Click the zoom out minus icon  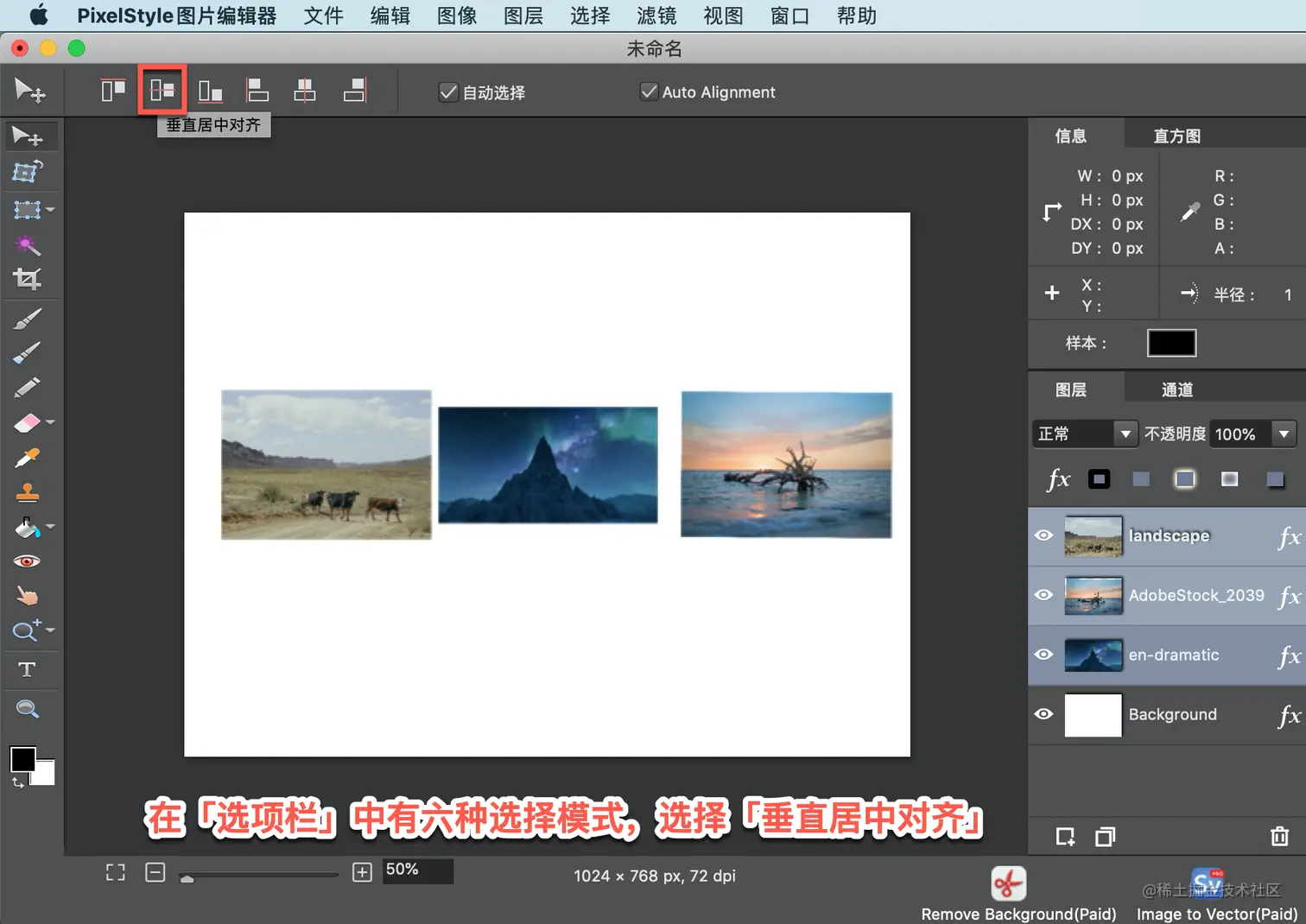point(155,873)
